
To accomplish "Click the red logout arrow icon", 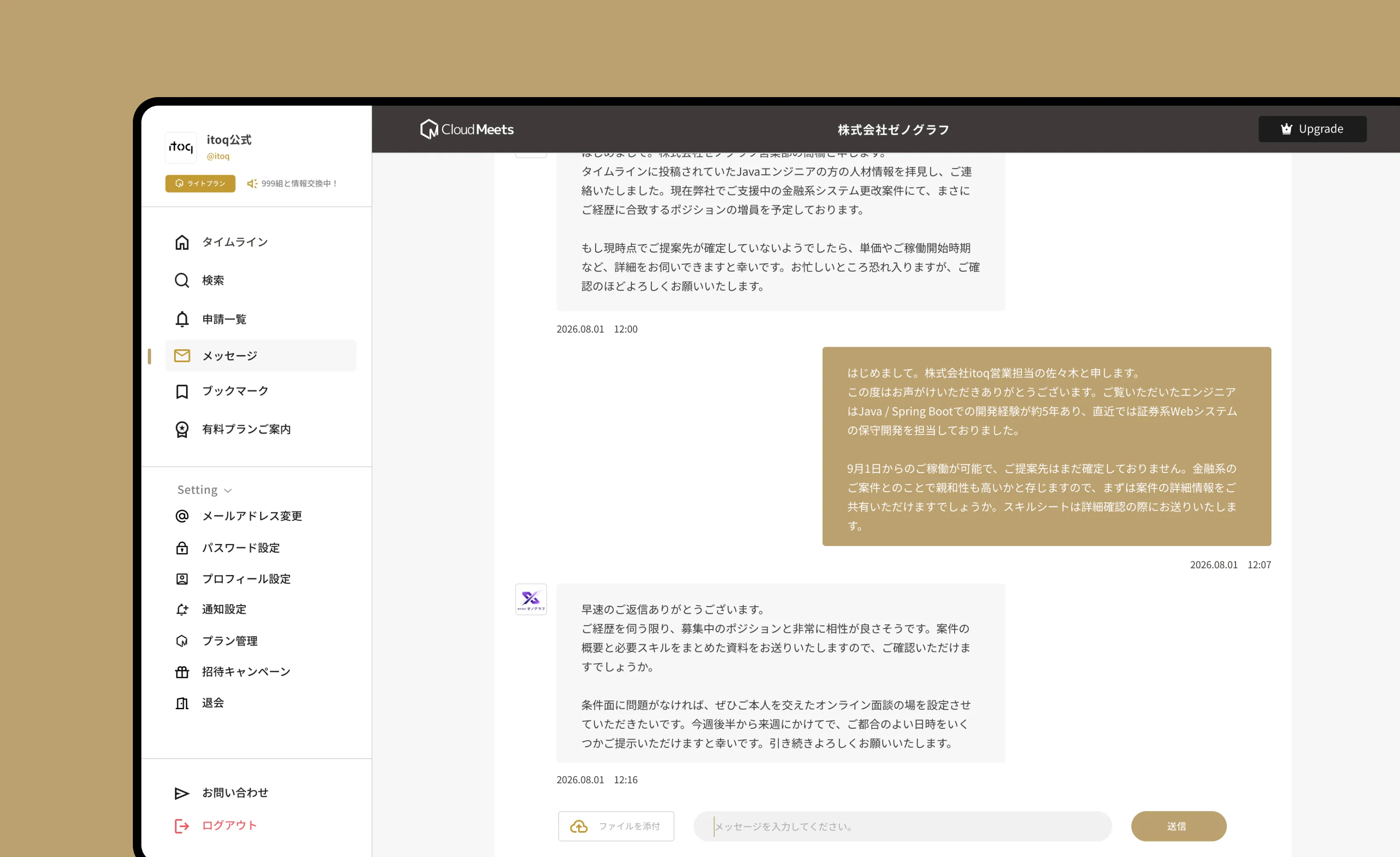I will point(182,826).
